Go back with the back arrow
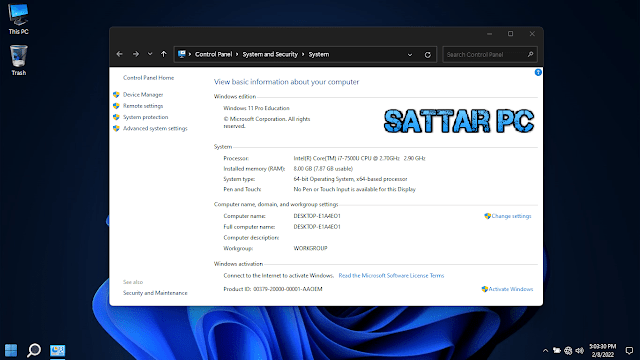 119,54
